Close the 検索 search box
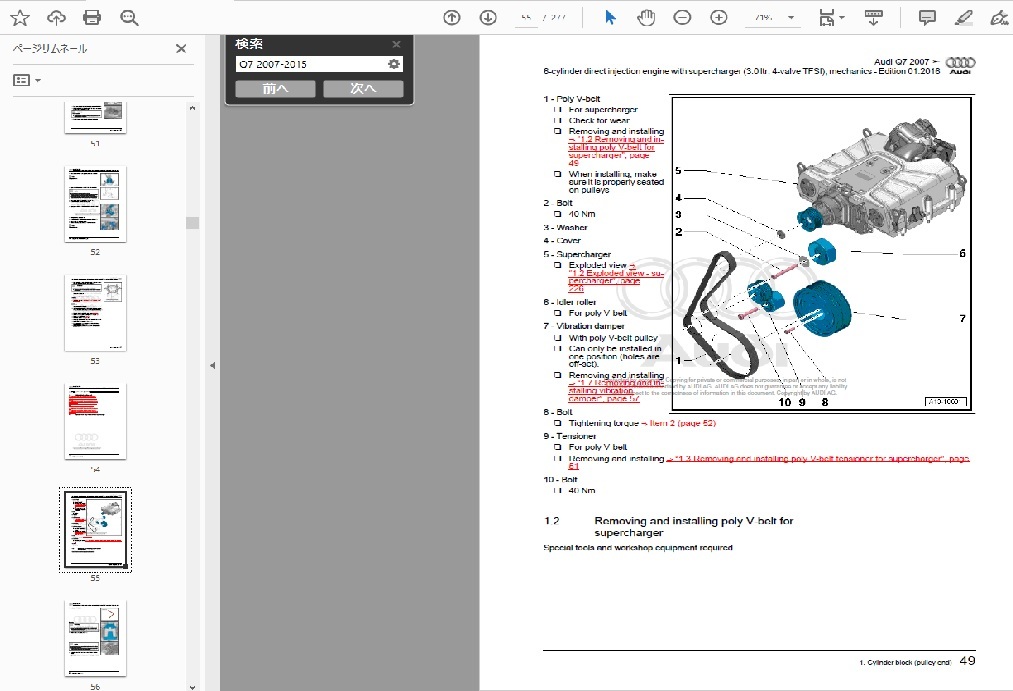The height and width of the screenshot is (691, 1013). click(x=396, y=44)
